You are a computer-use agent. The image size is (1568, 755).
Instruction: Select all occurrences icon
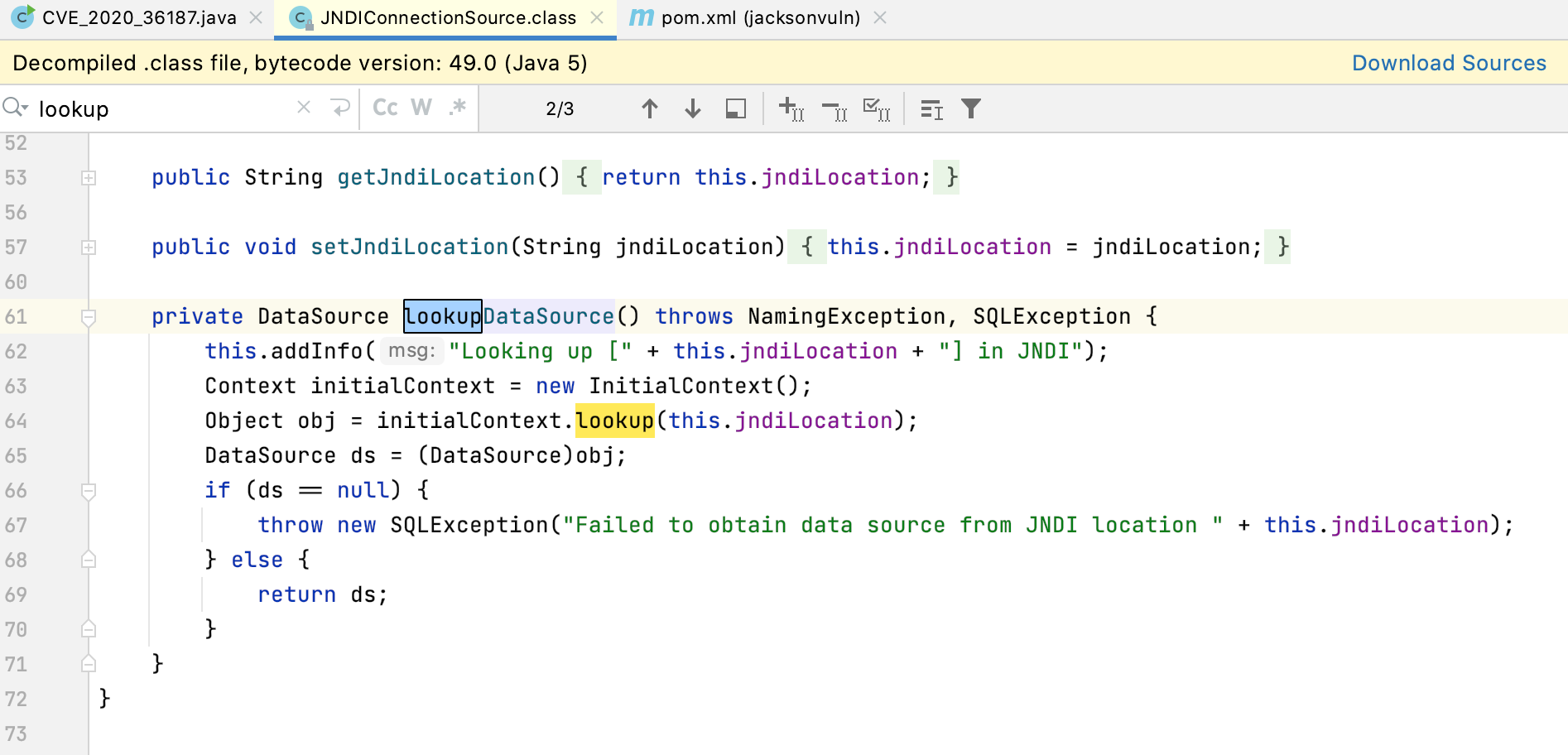click(x=877, y=108)
